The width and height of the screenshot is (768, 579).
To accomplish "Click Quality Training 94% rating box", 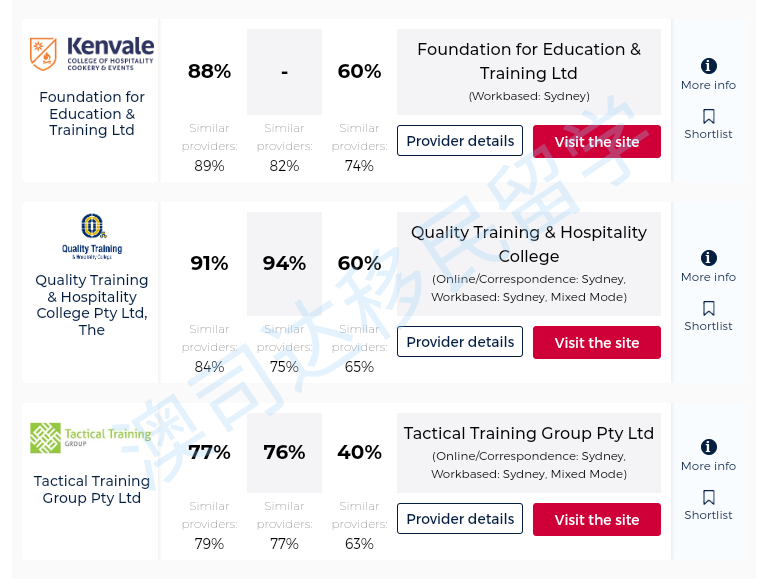I will tap(284, 263).
